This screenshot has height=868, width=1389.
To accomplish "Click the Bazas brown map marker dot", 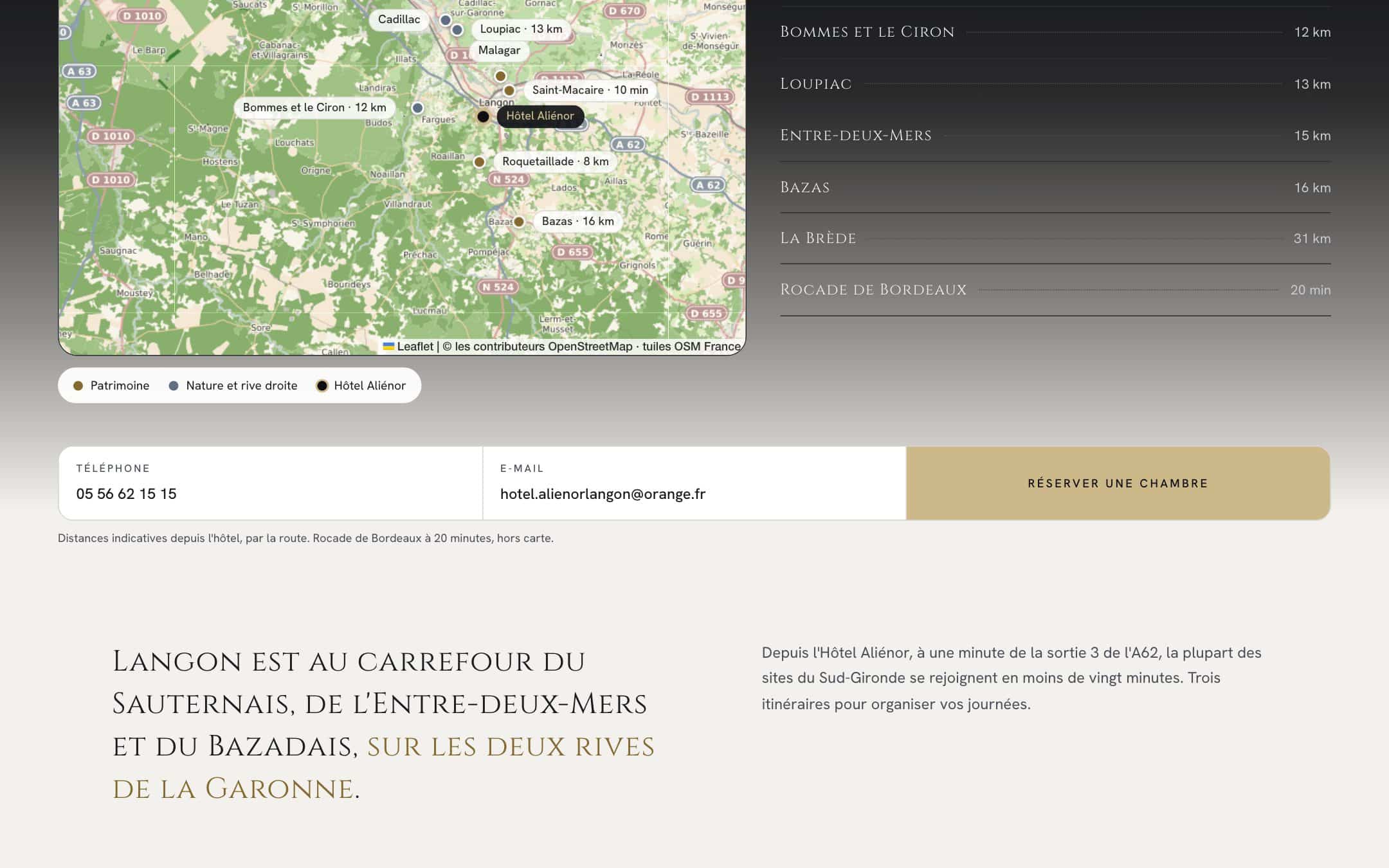I will (x=519, y=222).
